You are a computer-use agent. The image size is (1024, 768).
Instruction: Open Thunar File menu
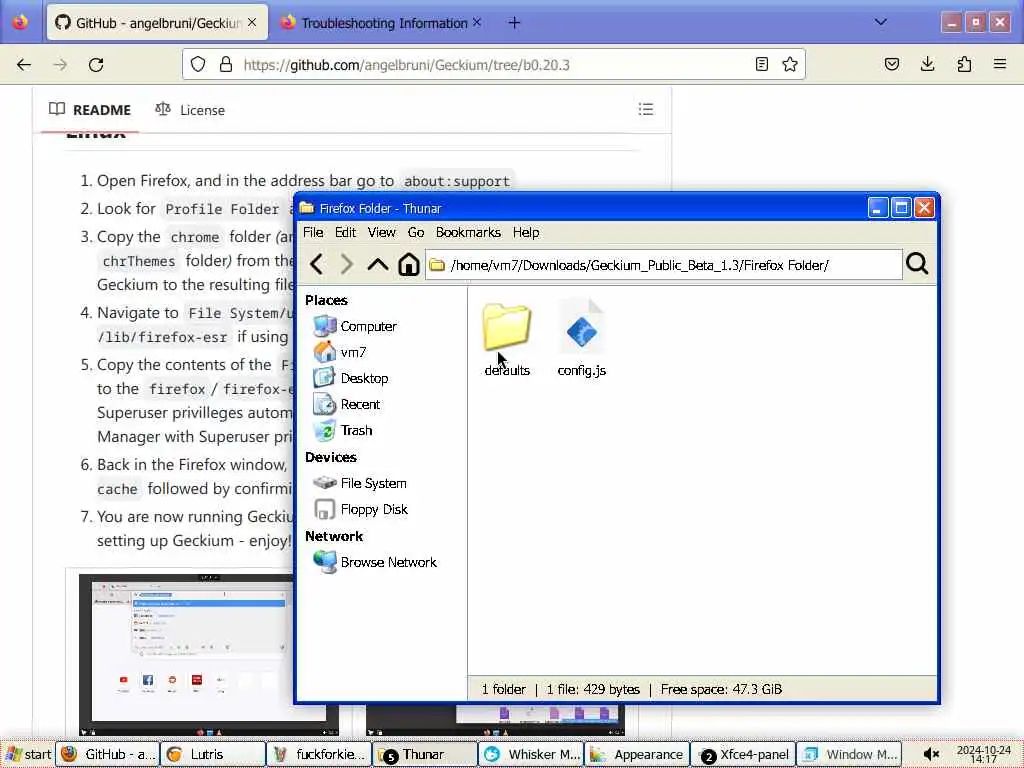pos(313,232)
